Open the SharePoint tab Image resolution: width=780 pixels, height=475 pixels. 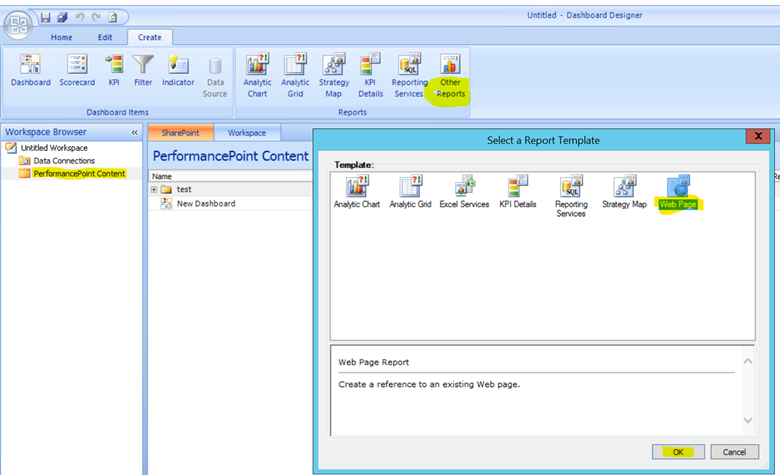pos(181,133)
